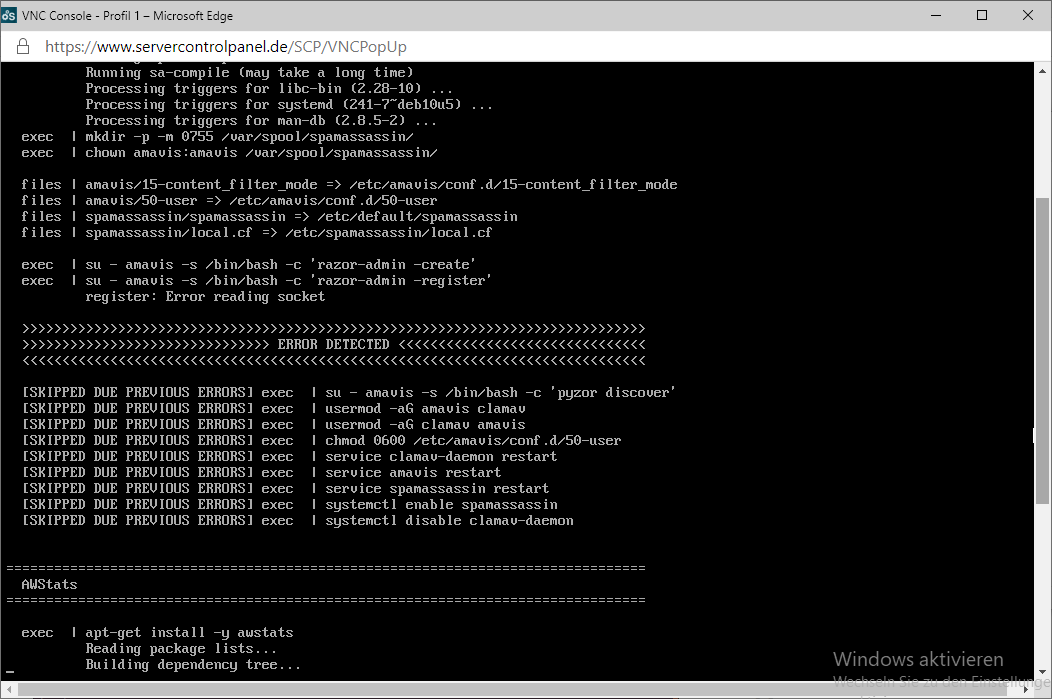Image resolution: width=1052 pixels, height=699 pixels.
Task: Click the 'register: Error reading socket' message
Action: 205,296
